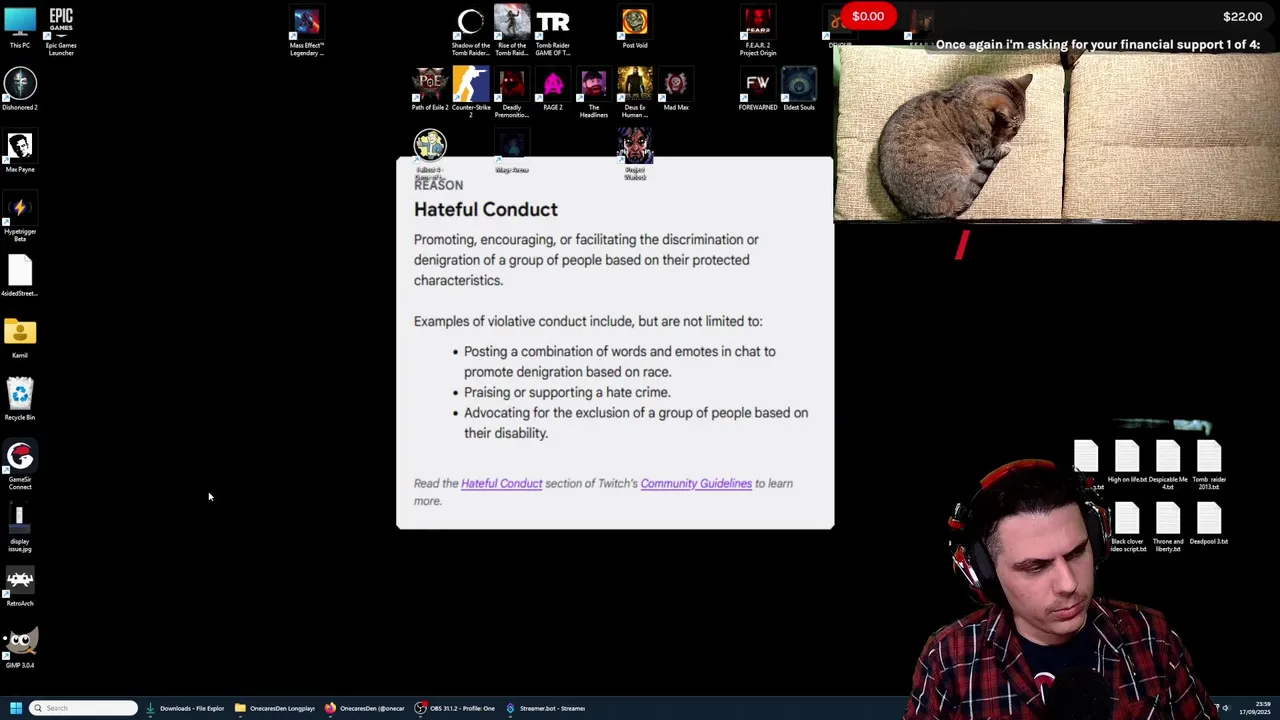Screen dimensions: 1280x720
Task: Select the Dishonored 2 desktop shortcut
Action: tap(20, 90)
